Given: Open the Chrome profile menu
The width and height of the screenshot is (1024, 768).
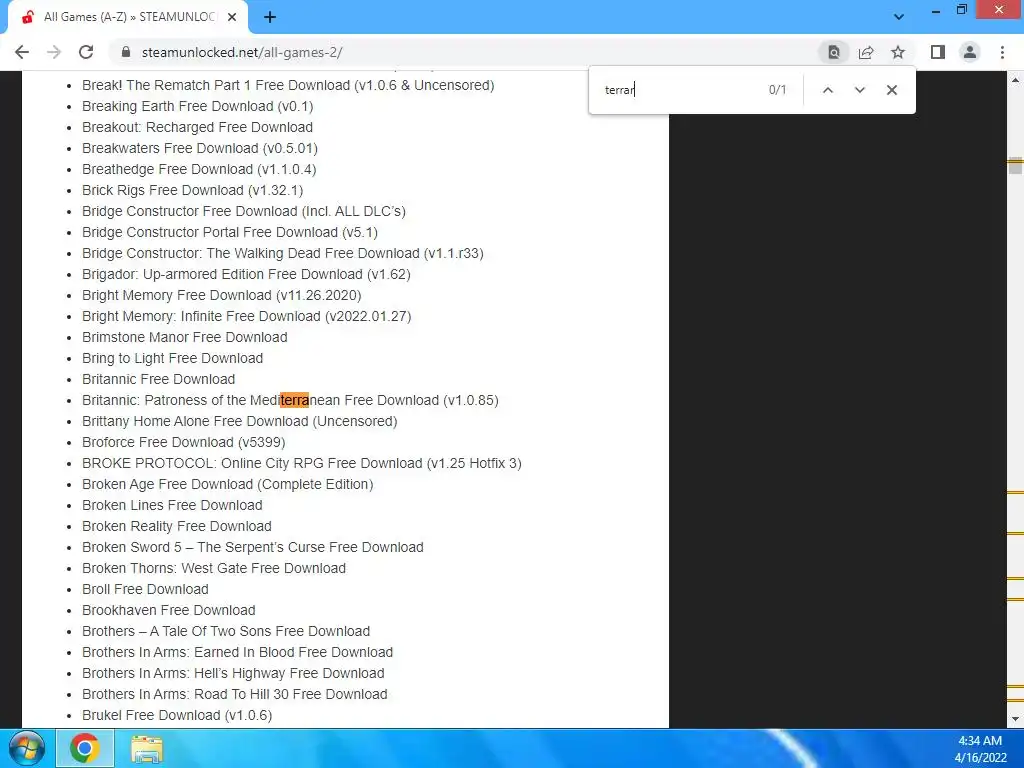Looking at the screenshot, I should point(970,52).
